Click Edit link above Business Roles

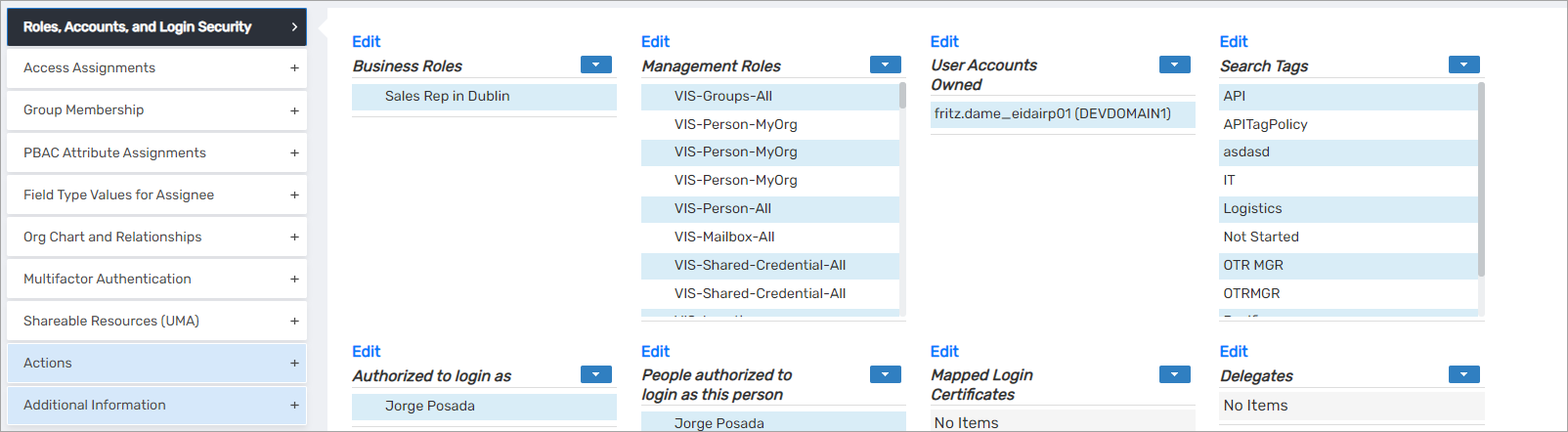pyautogui.click(x=366, y=42)
